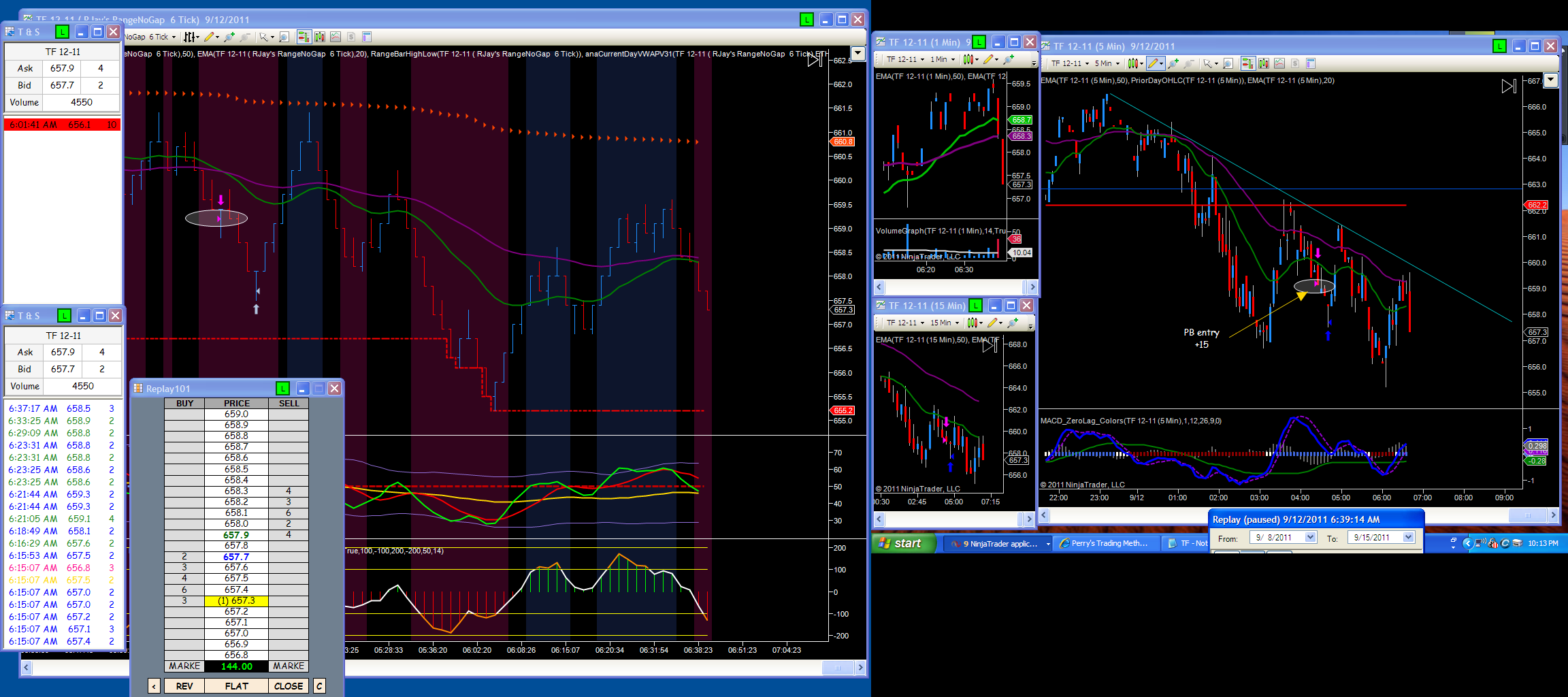Open Data Series icon in 6 Tick chart

pos(320,37)
